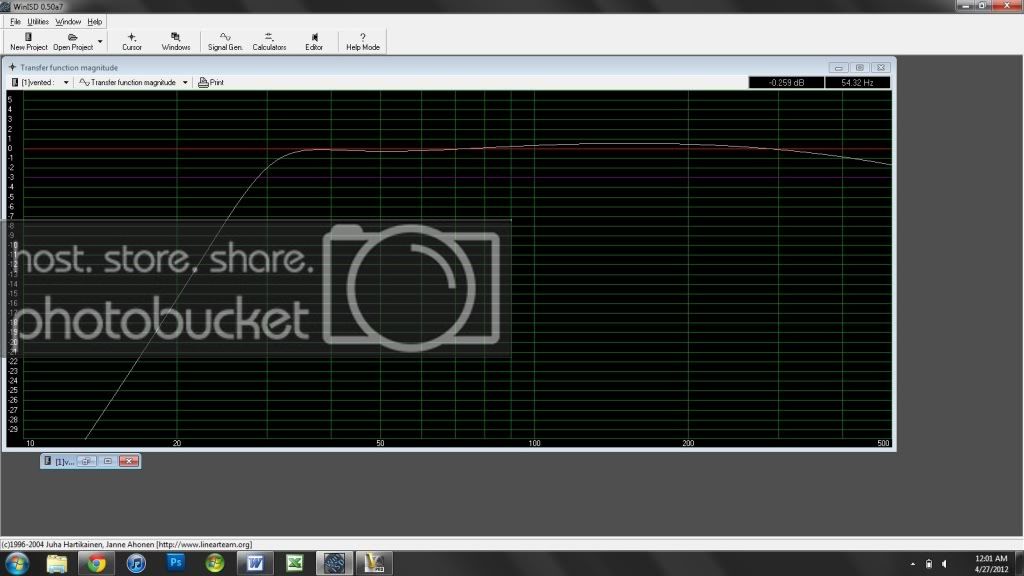Image resolution: width=1024 pixels, height=576 pixels.
Task: Click the Open Project toolbar icon
Action: coord(72,42)
